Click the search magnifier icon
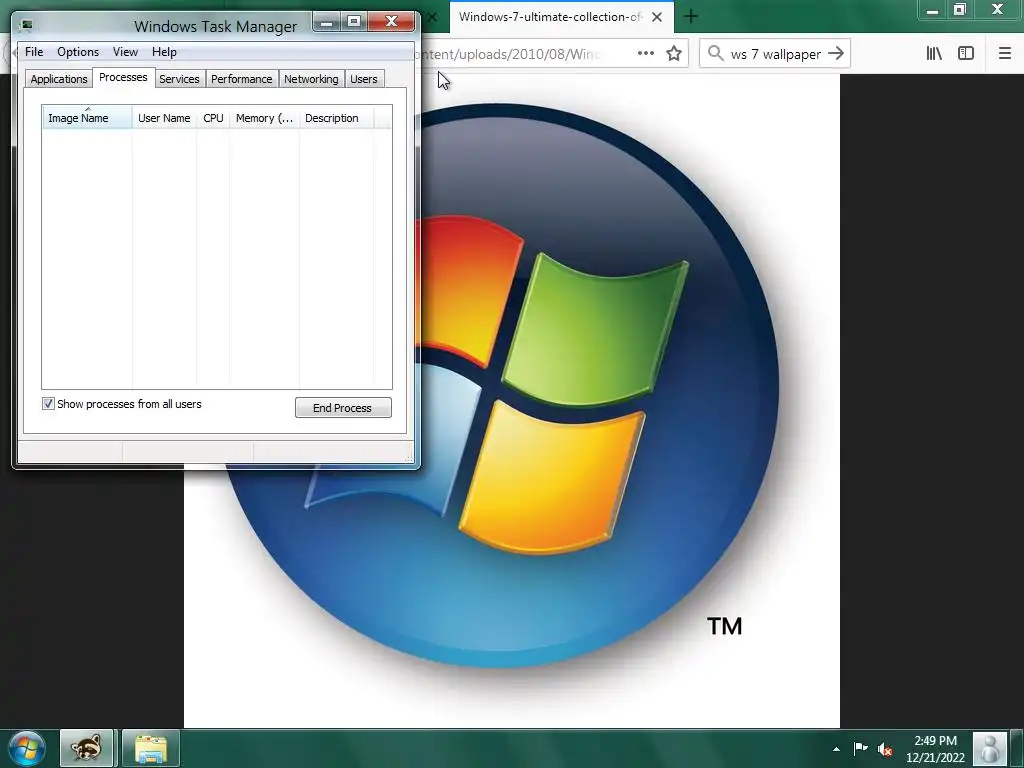The width and height of the screenshot is (1024, 768). tap(716, 54)
